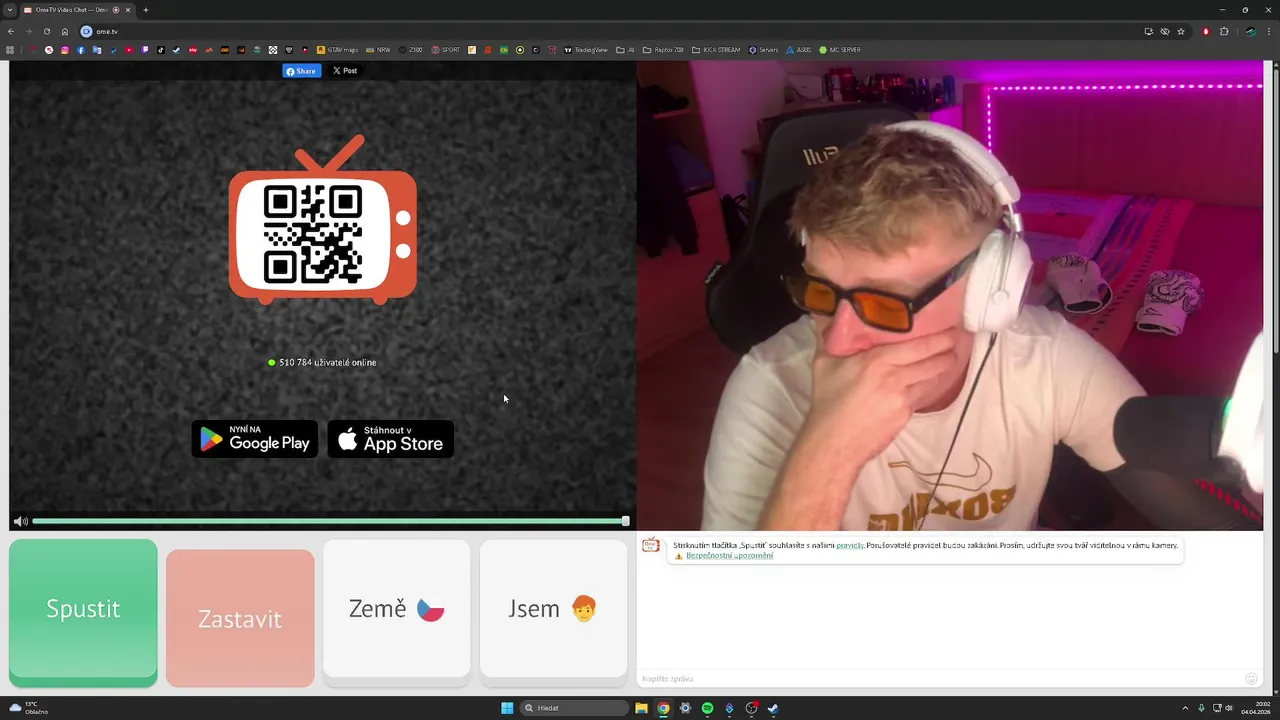Viewport: 1280px width, 720px height.
Task: Click the install app icon in address bar
Action: point(1148,31)
